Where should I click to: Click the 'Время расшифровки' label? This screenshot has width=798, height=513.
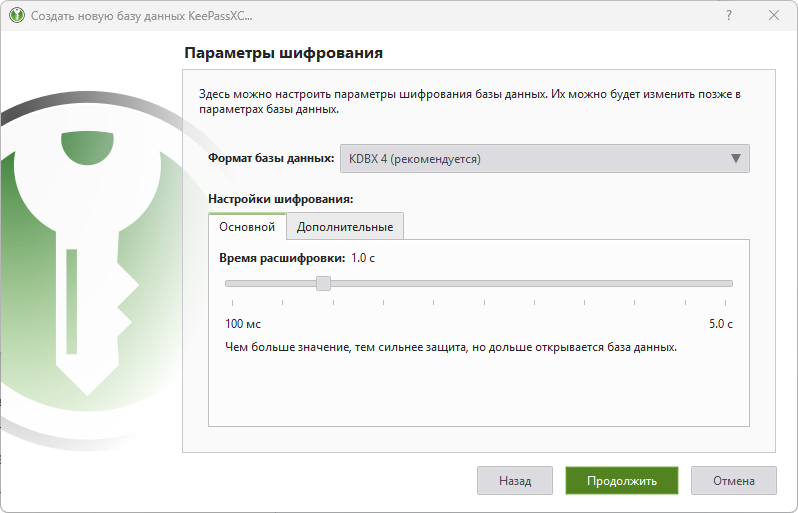282,258
